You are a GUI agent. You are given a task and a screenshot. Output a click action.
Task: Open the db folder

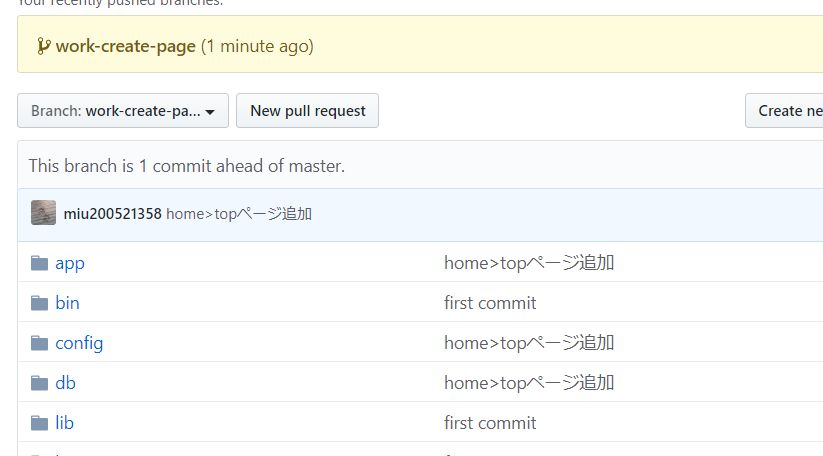[66, 383]
